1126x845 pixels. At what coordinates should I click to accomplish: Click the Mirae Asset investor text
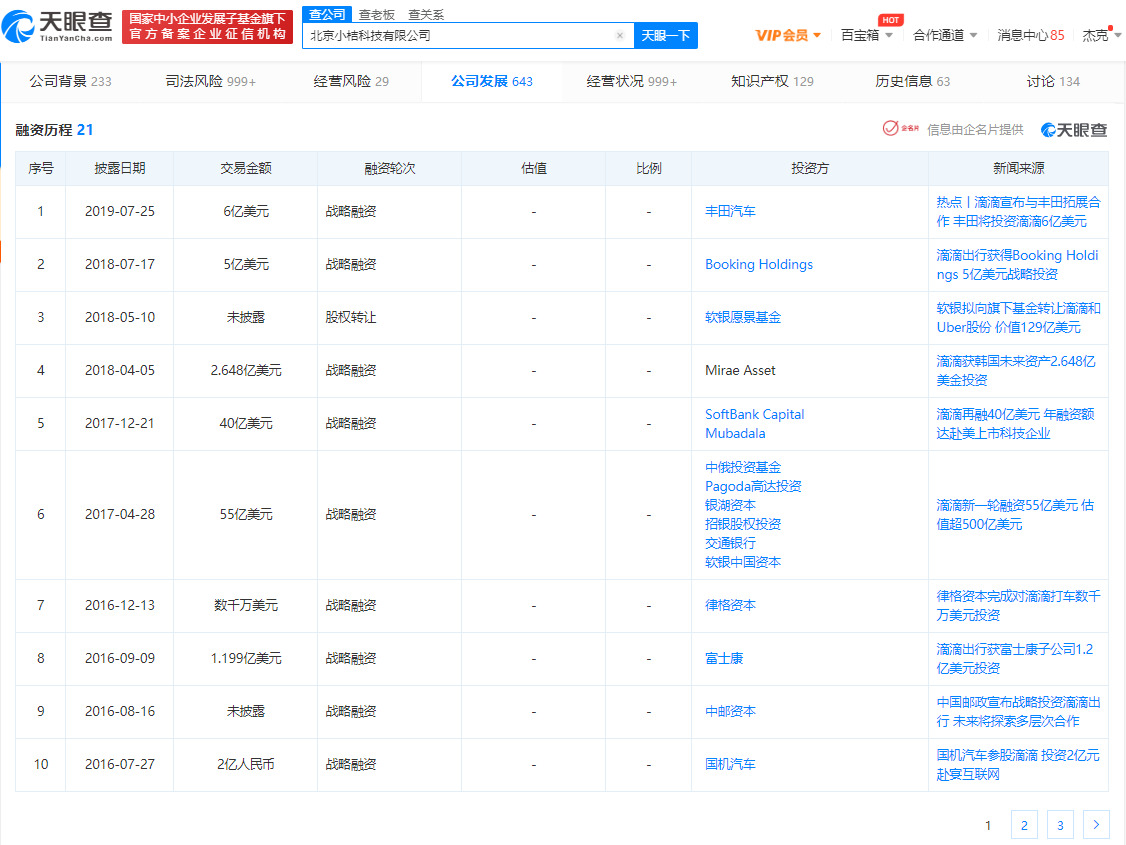click(740, 370)
